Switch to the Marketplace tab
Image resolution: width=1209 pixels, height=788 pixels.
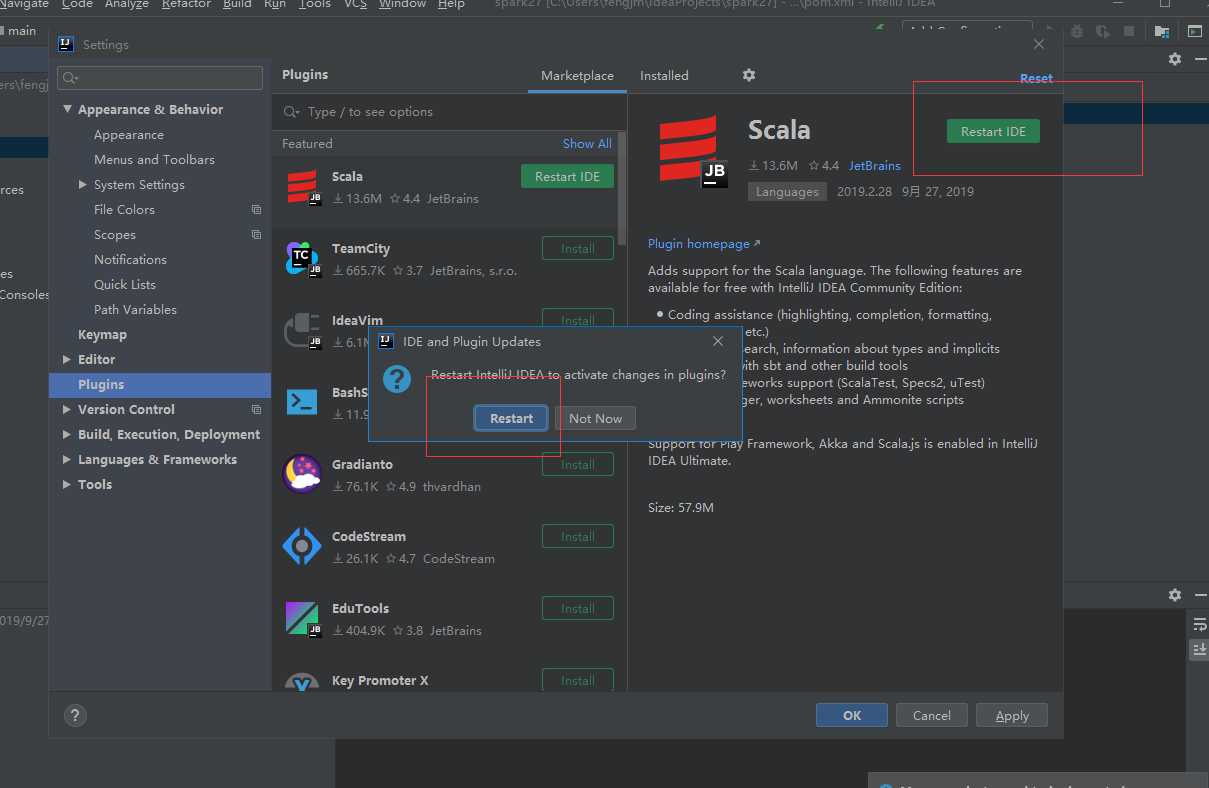577,76
